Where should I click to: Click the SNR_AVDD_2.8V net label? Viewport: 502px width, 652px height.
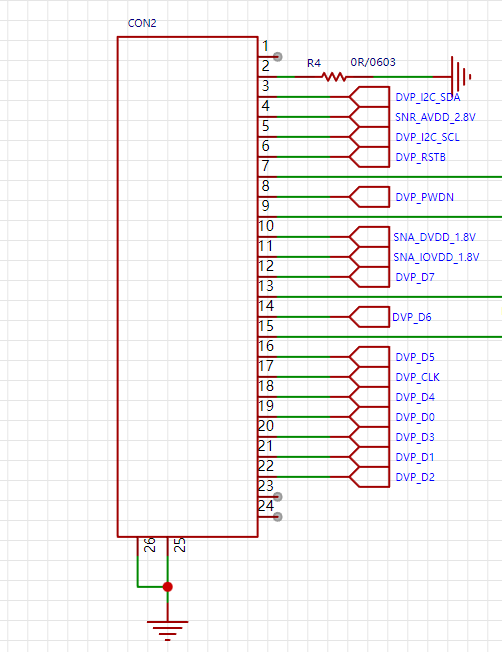tap(435, 117)
